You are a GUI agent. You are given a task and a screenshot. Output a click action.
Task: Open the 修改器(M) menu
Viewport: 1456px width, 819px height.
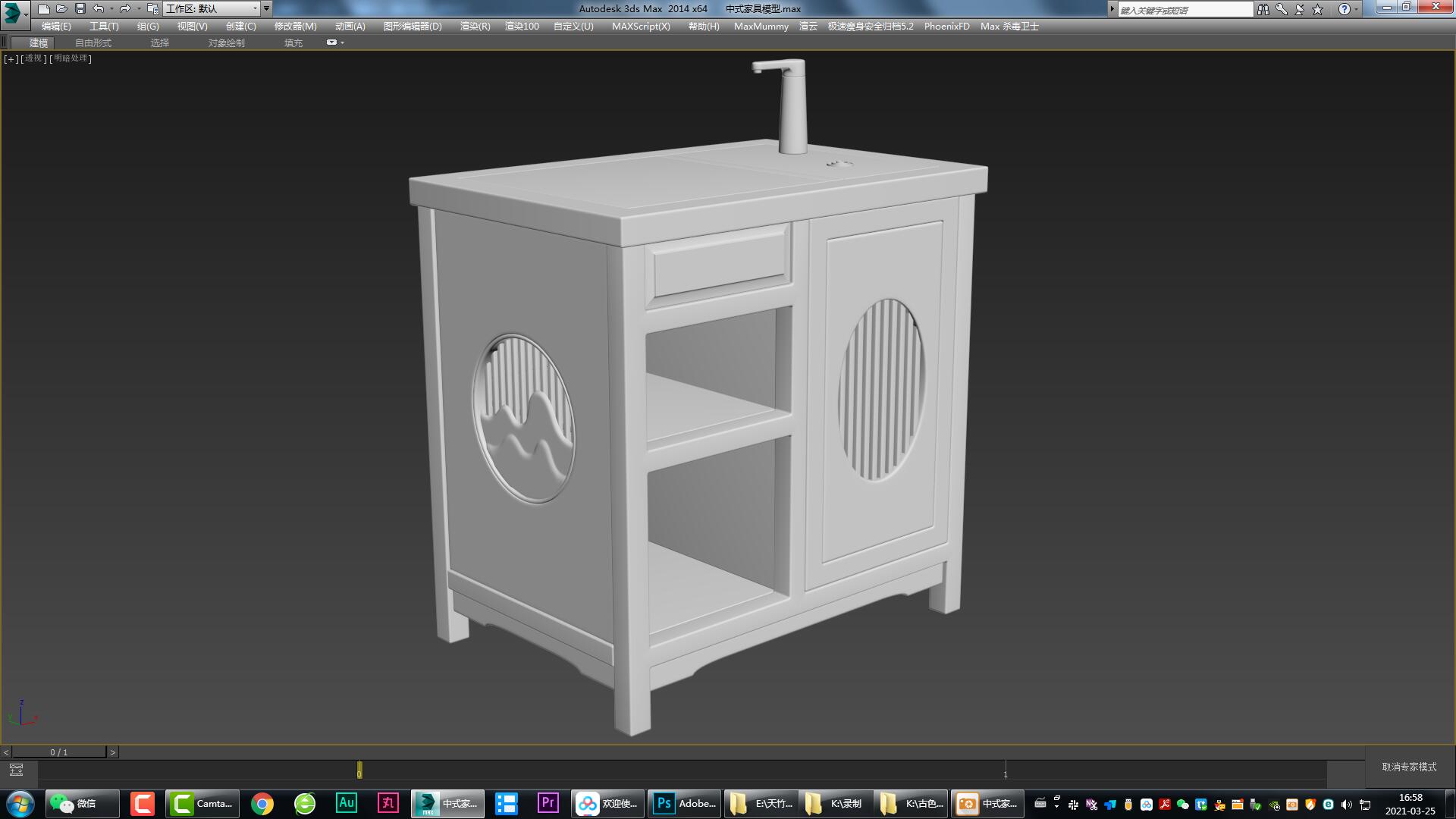[295, 26]
